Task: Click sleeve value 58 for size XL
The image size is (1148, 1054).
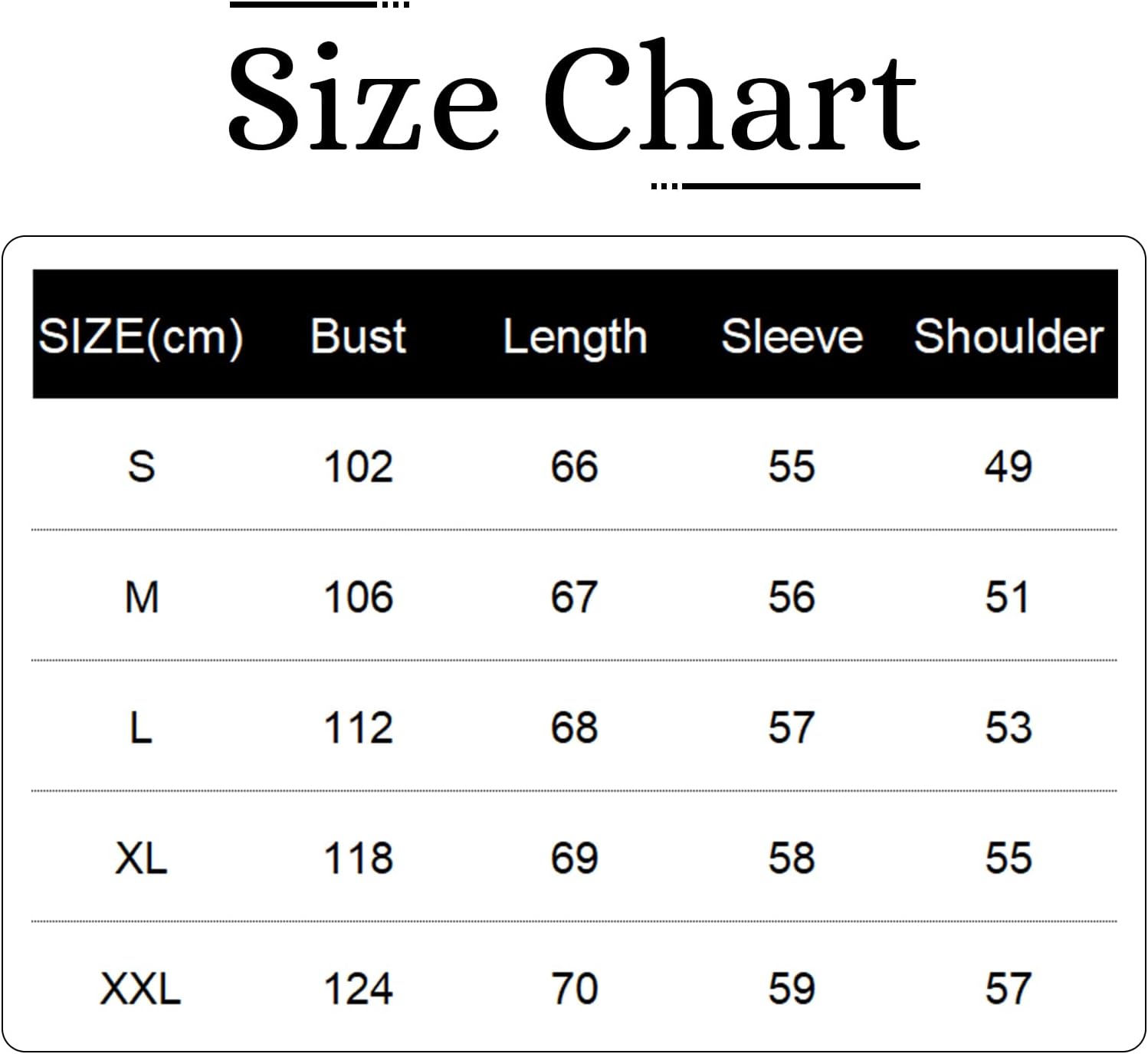Action: [x=792, y=858]
